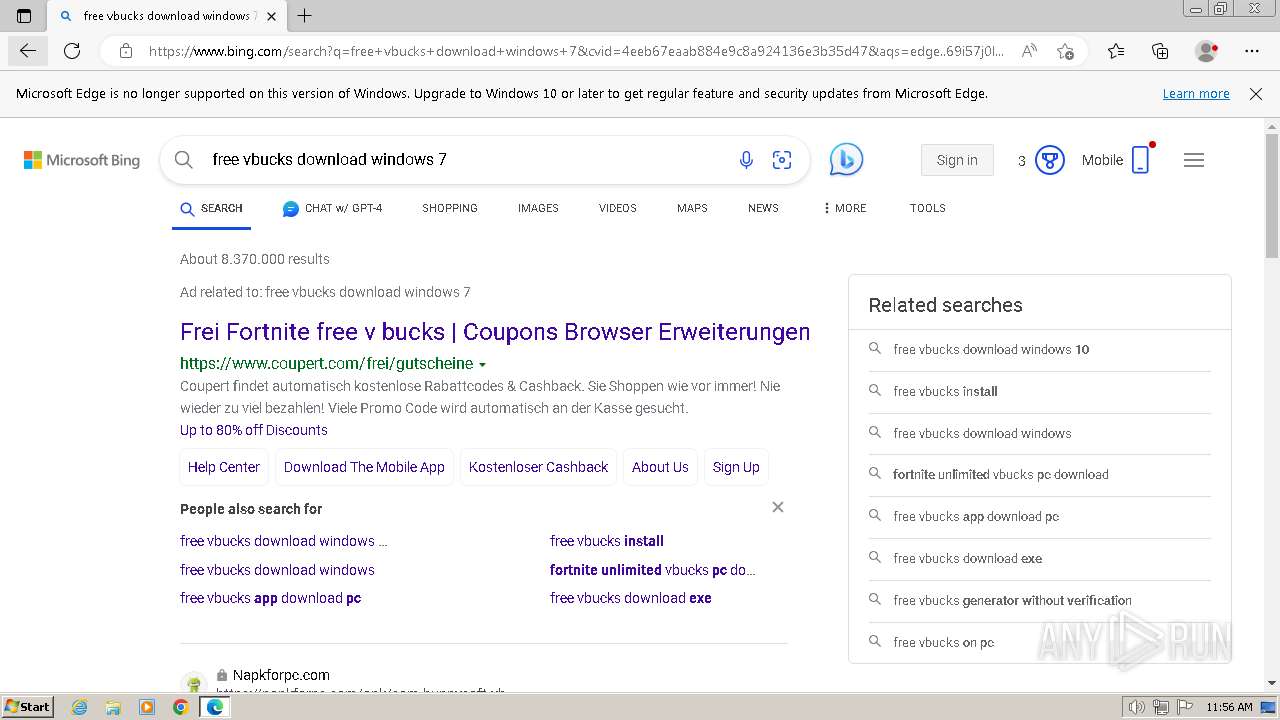Select related search 'fortnite unlimited vbucks pc download'

pos(1040,475)
